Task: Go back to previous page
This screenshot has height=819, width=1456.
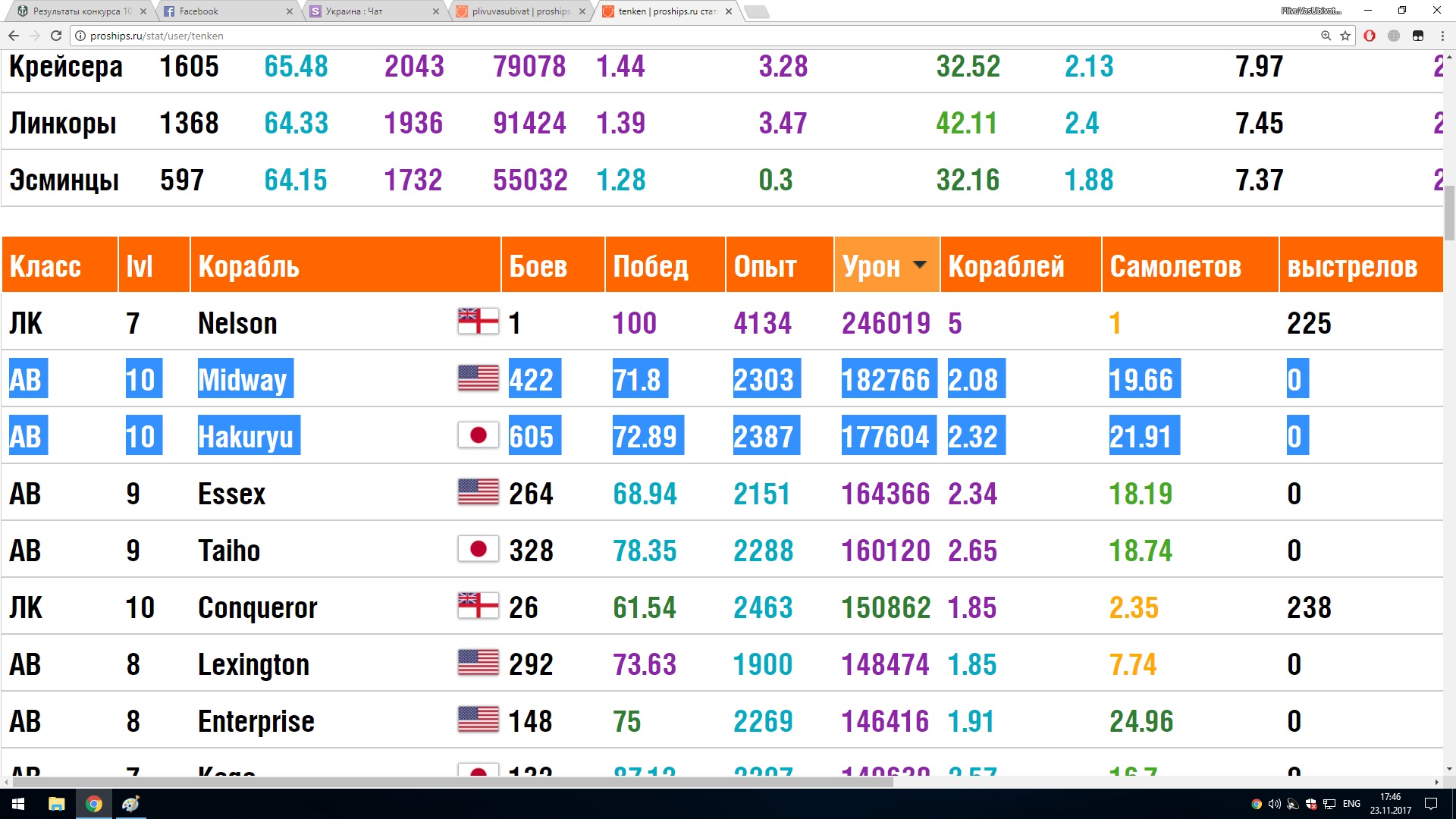Action: (x=14, y=36)
